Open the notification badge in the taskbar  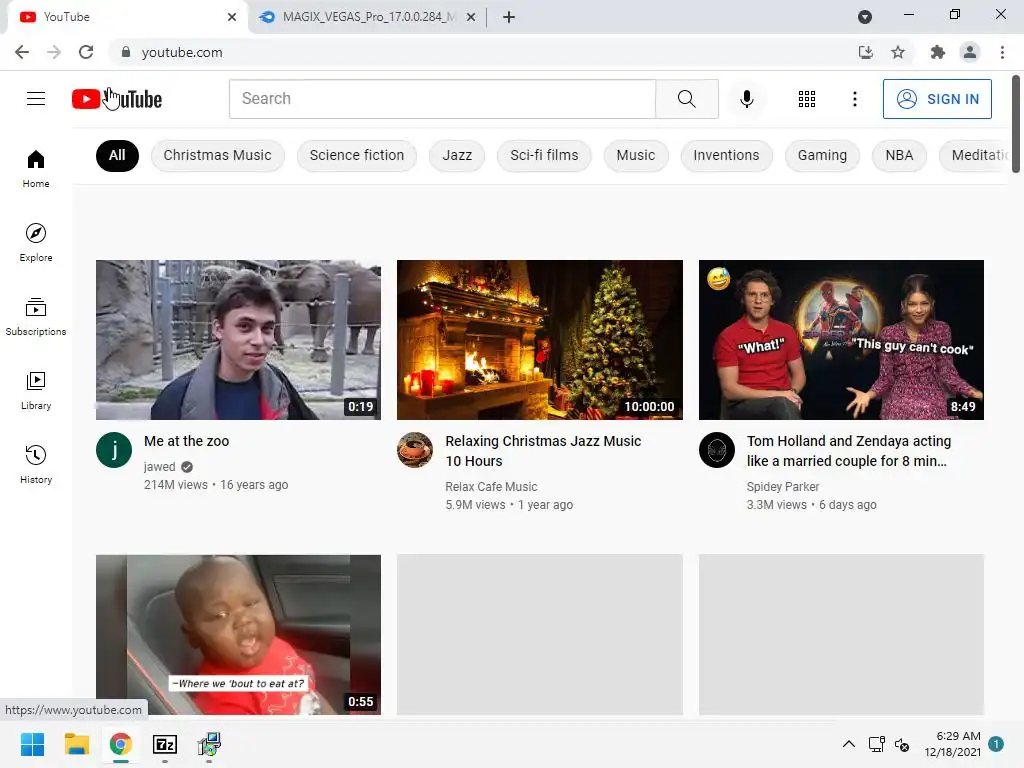point(995,744)
